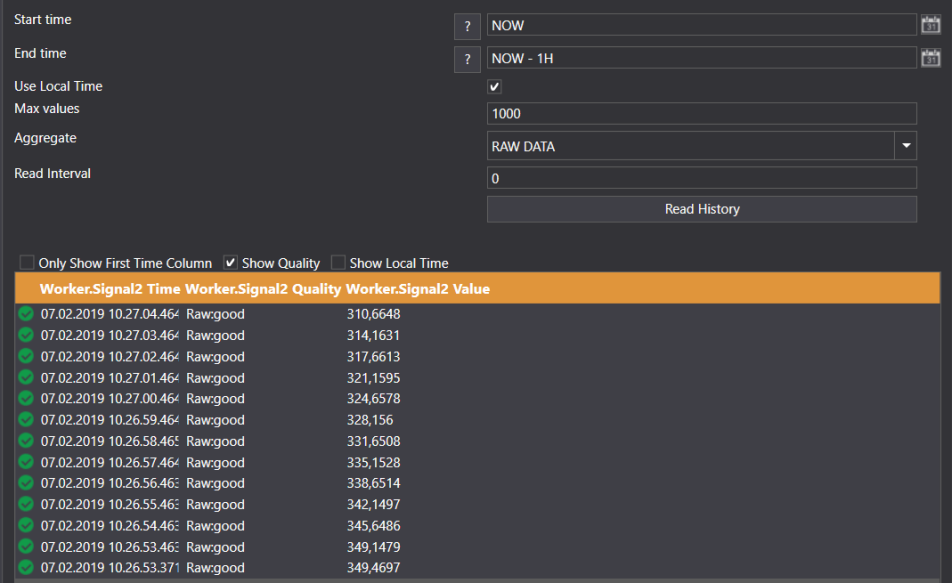The image size is (952, 583).
Task: Enable Only Show First Time Column
Action: 27,263
